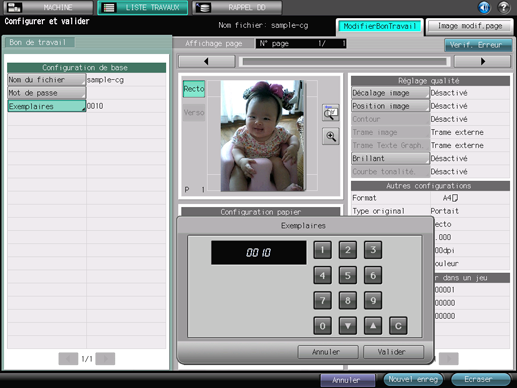This screenshot has width=517, height=388.
Task: Click the page preview detail icon
Action: [x=331, y=113]
